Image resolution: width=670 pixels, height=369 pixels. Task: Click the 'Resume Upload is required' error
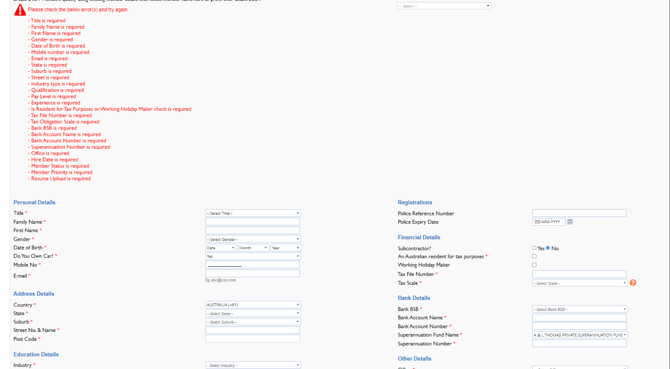tap(59, 179)
